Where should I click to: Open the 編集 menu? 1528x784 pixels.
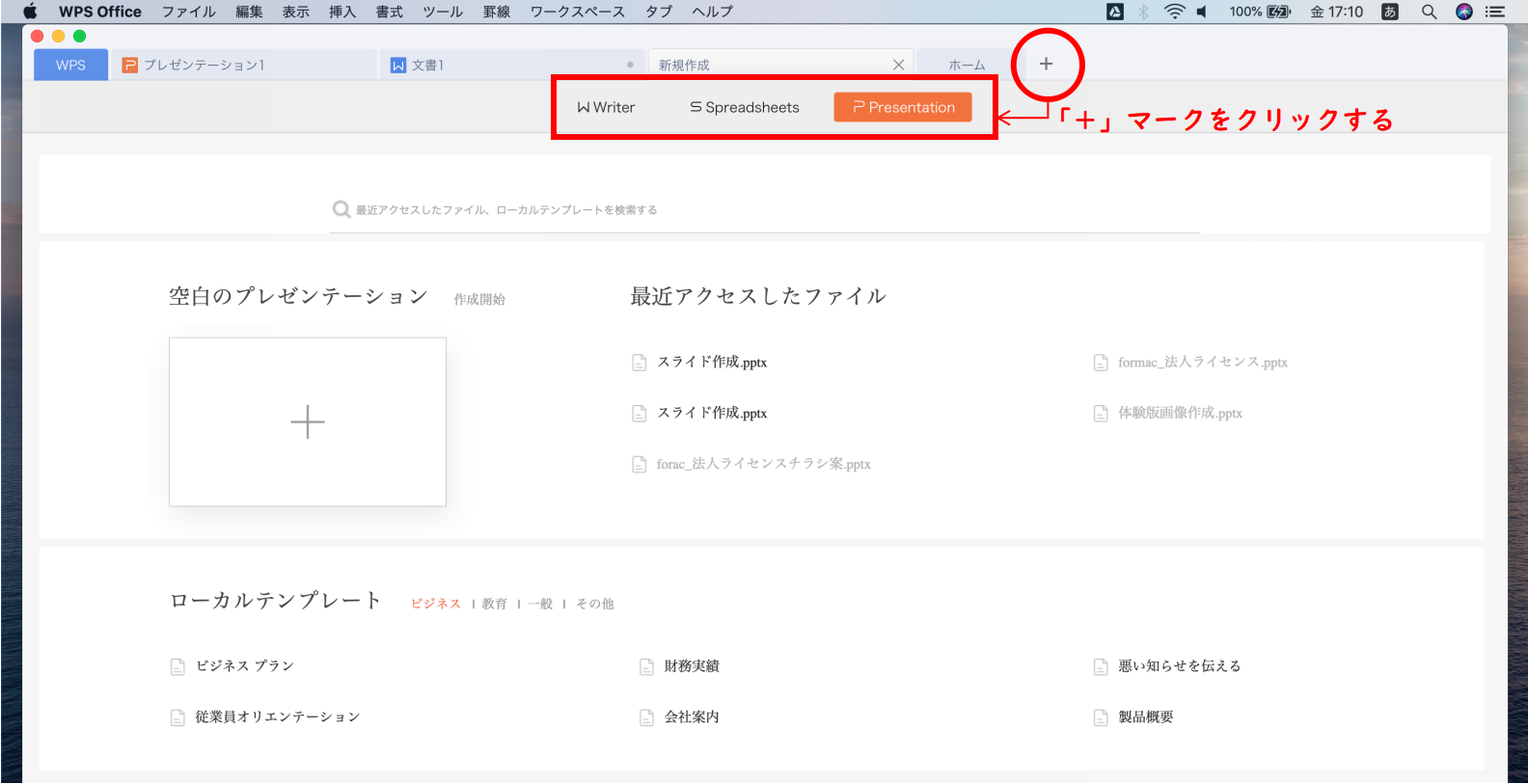point(249,12)
